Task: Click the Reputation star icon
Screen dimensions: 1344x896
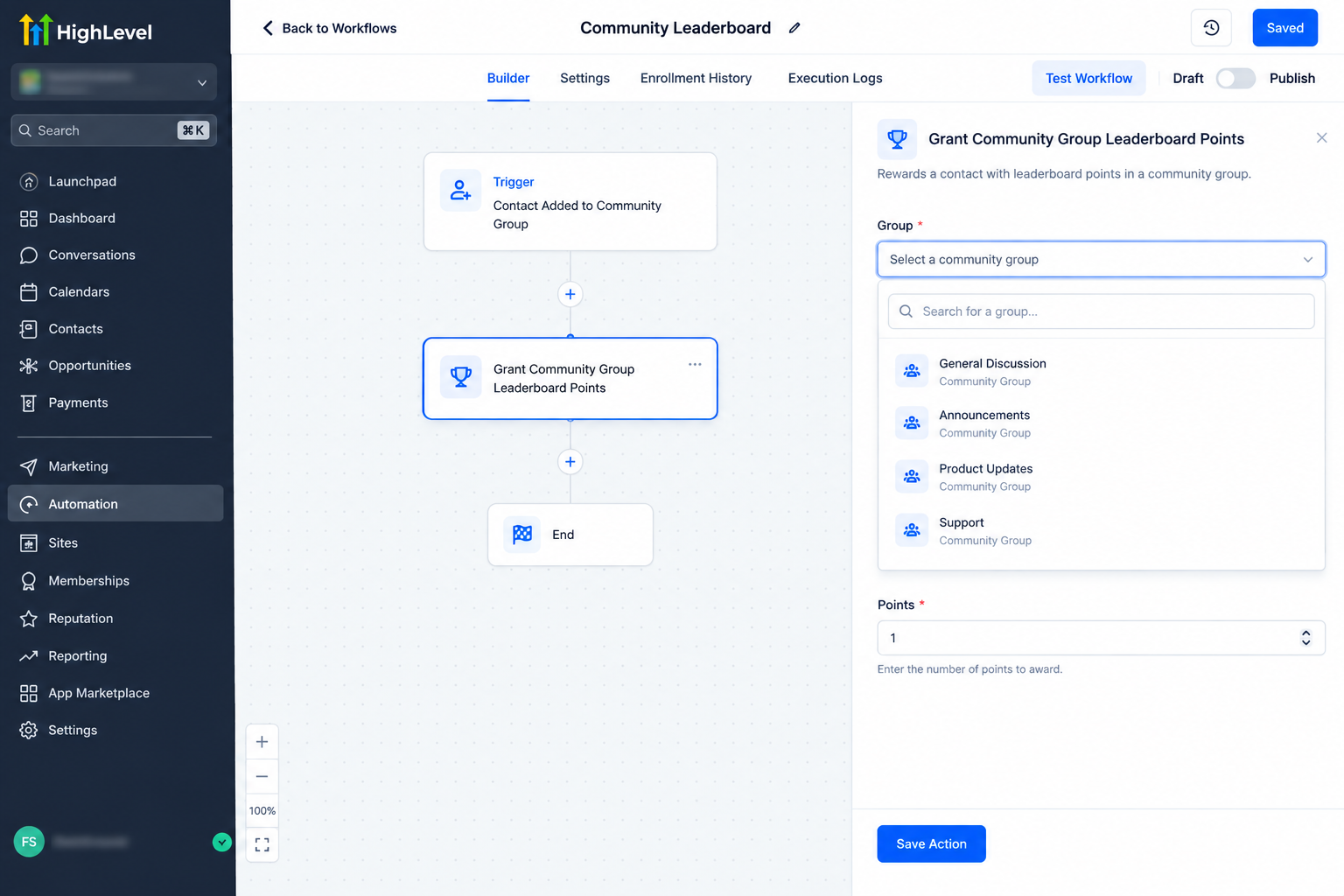Action: point(29,619)
